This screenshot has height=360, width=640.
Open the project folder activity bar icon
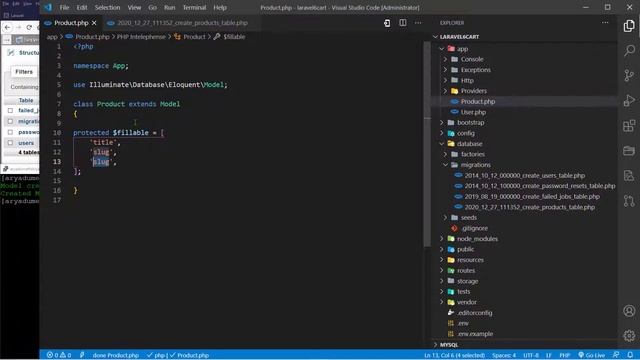pyautogui.click(x=629, y=151)
